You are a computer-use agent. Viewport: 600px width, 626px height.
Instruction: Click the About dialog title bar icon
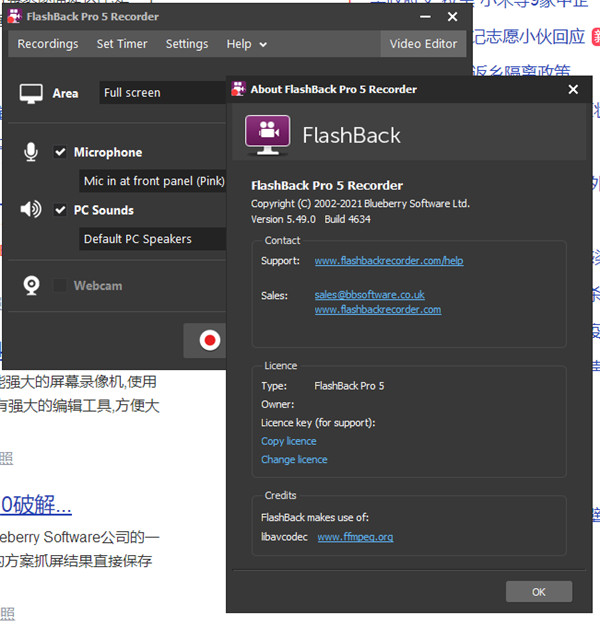[238, 89]
